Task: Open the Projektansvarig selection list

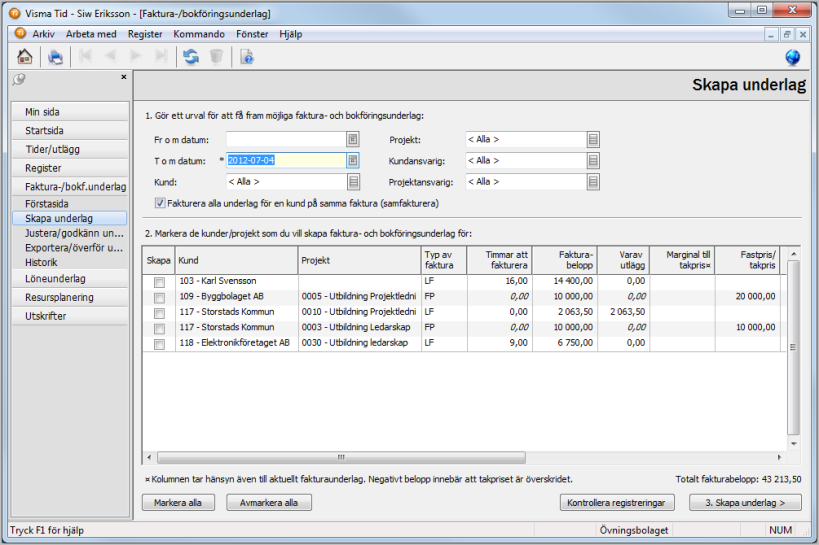Action: pos(593,182)
